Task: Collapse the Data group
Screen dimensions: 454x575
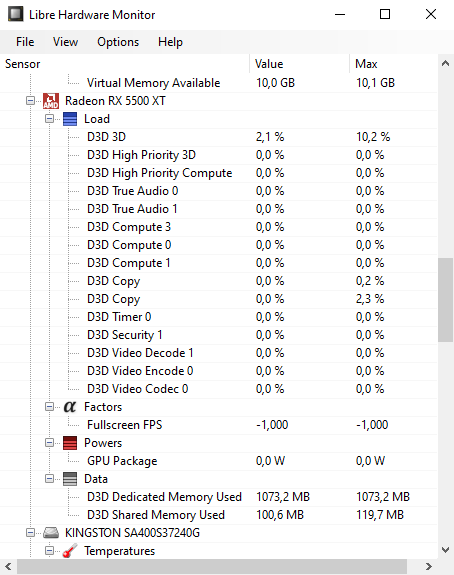Action: 49,478
